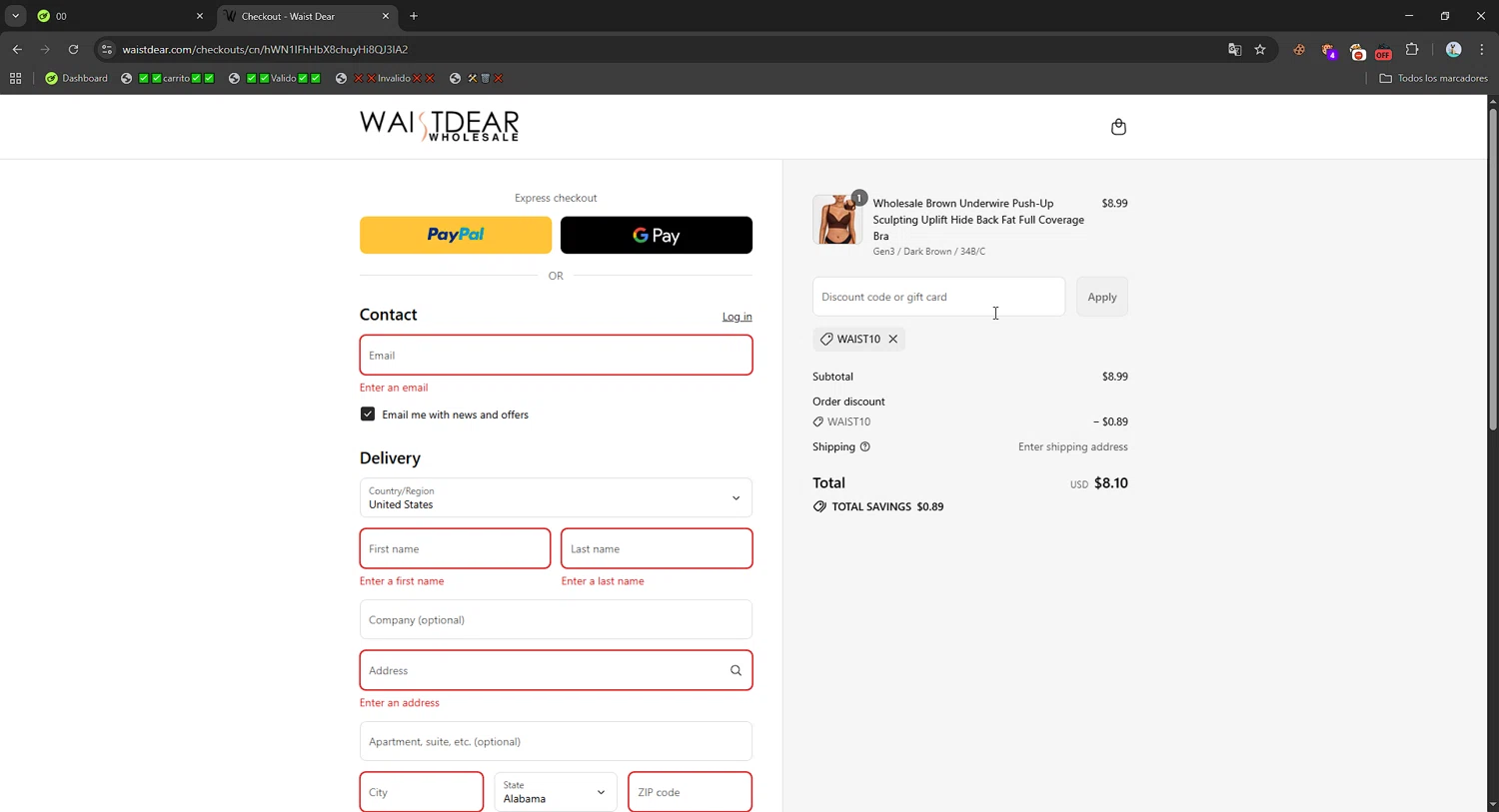Open the extension showing OFF badge
Viewport: 1499px width, 812px height.
1383,51
